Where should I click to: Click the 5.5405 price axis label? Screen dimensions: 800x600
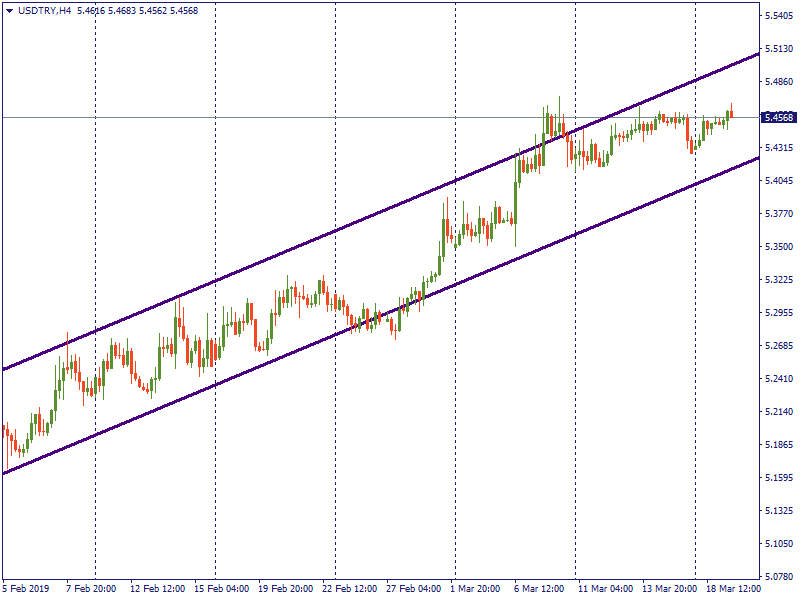point(778,16)
